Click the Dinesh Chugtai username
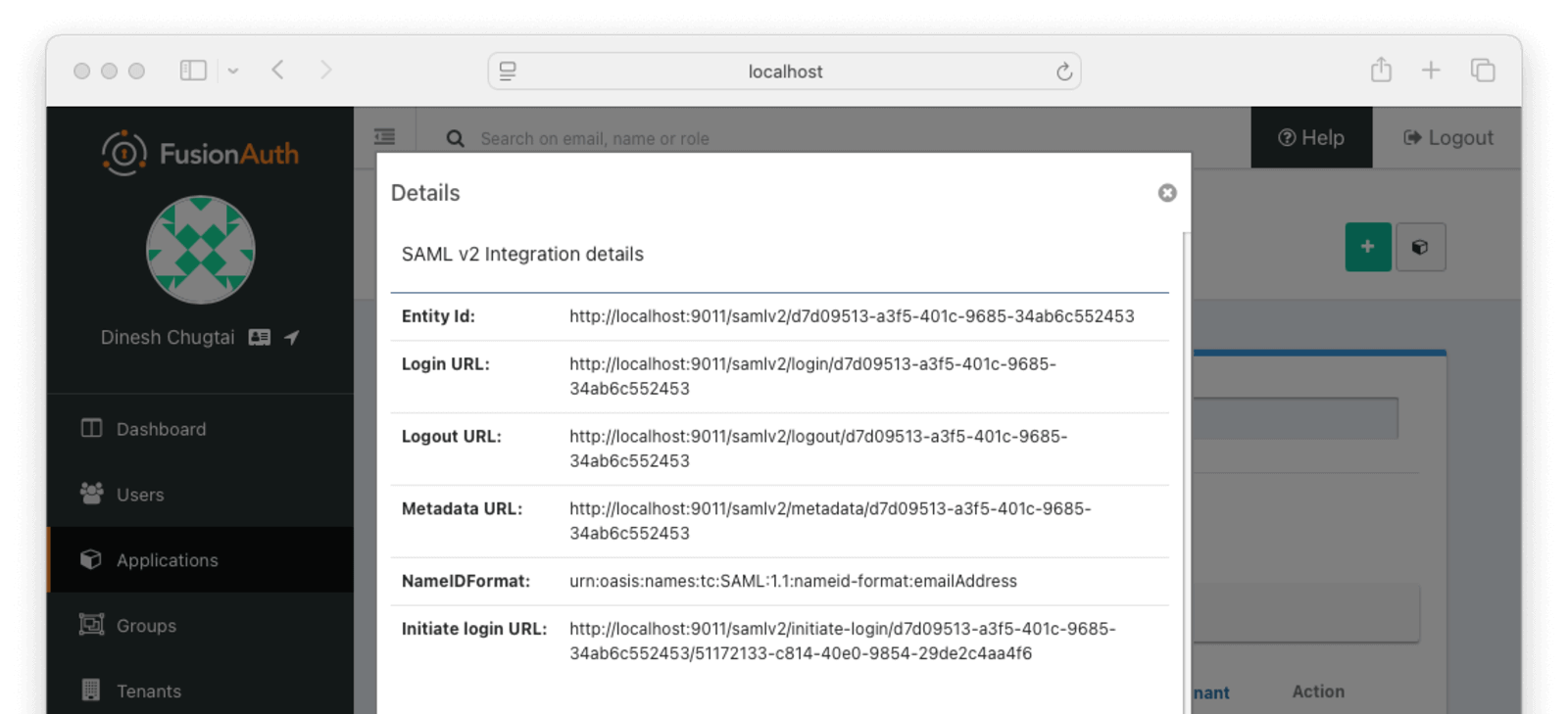The width and height of the screenshot is (1568, 714). tap(168, 337)
